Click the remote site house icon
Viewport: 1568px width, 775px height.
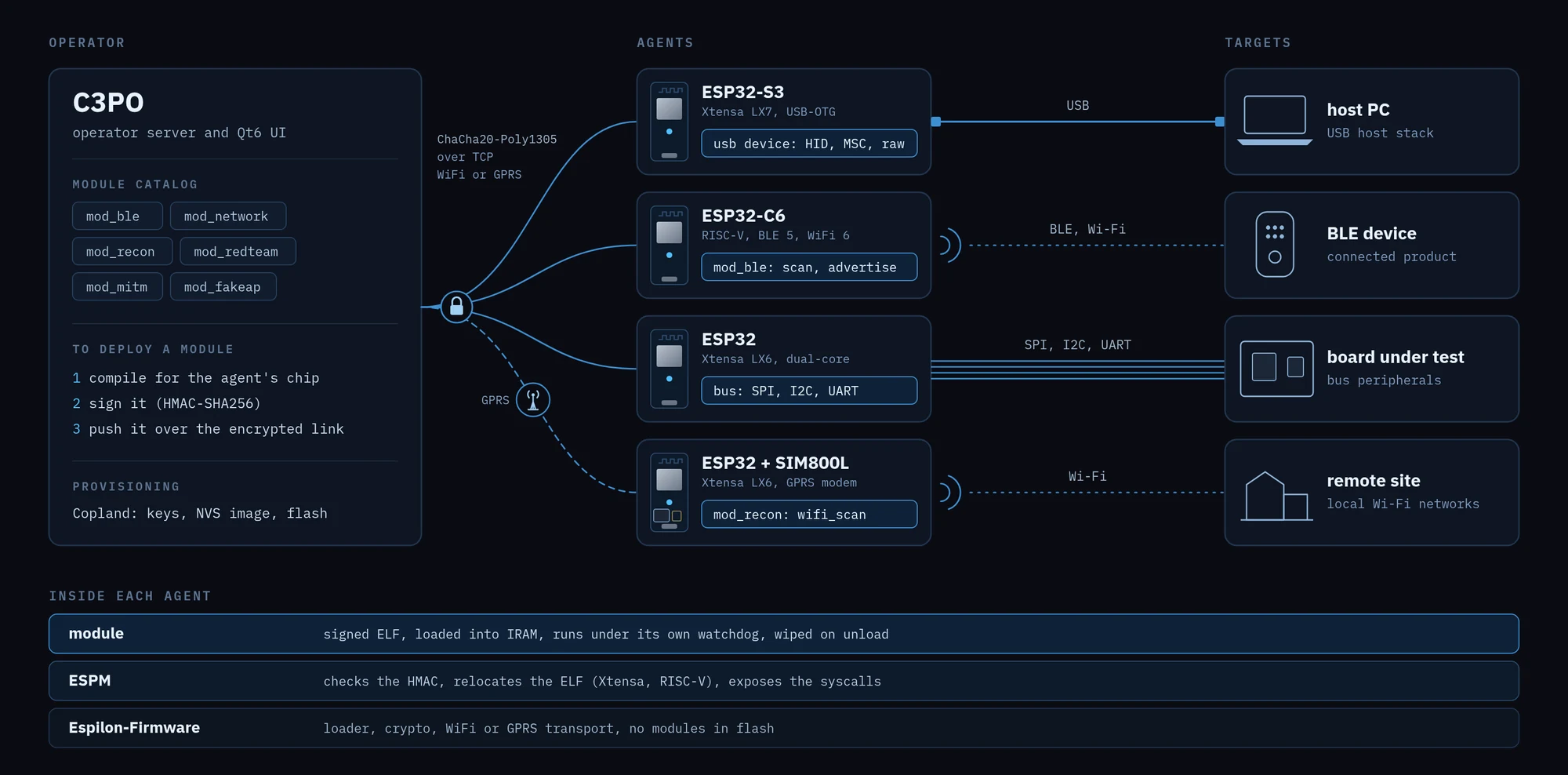(1276, 496)
